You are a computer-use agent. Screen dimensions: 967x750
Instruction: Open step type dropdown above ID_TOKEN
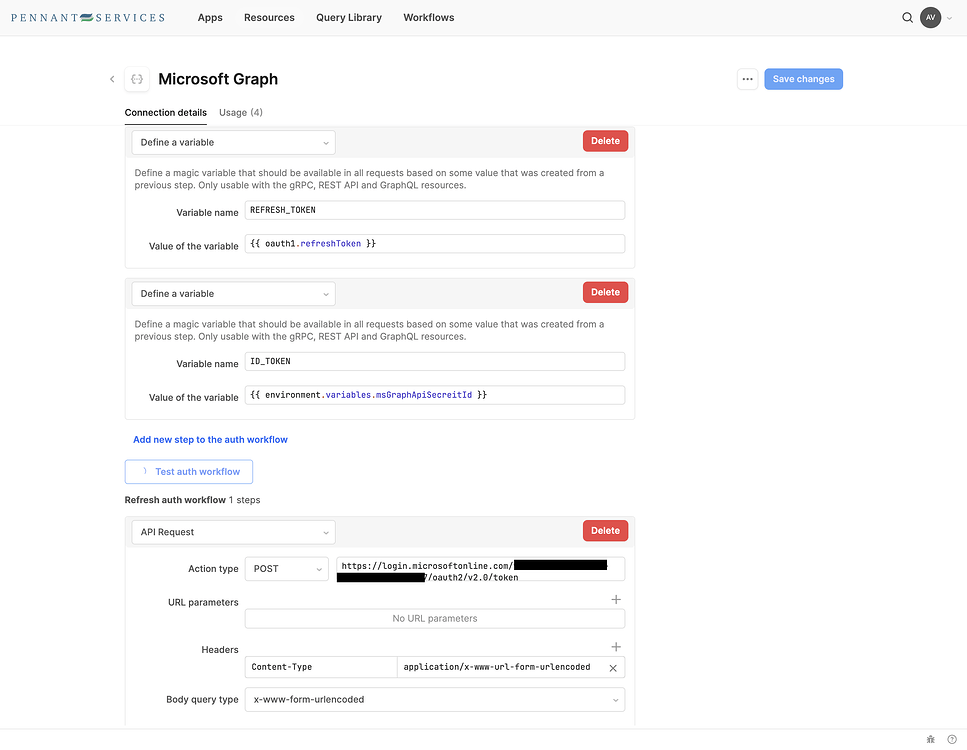pos(233,294)
